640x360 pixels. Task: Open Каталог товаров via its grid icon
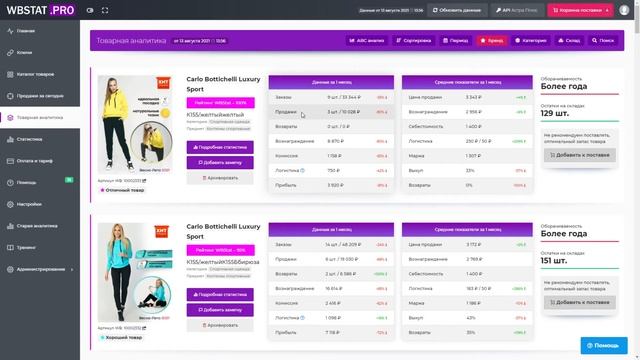pyautogui.click(x=10, y=74)
